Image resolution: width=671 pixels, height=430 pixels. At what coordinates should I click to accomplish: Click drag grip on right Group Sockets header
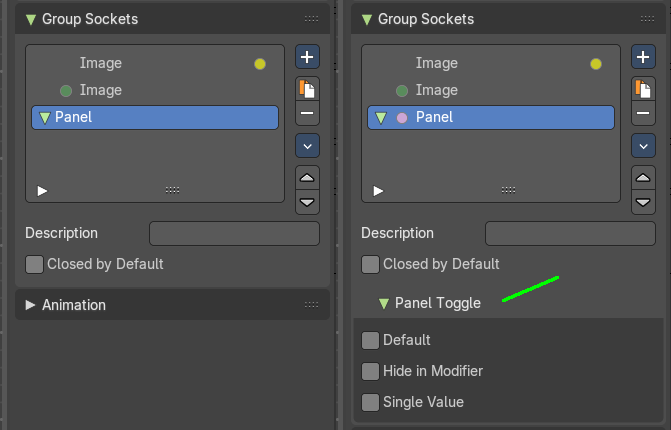(x=647, y=19)
